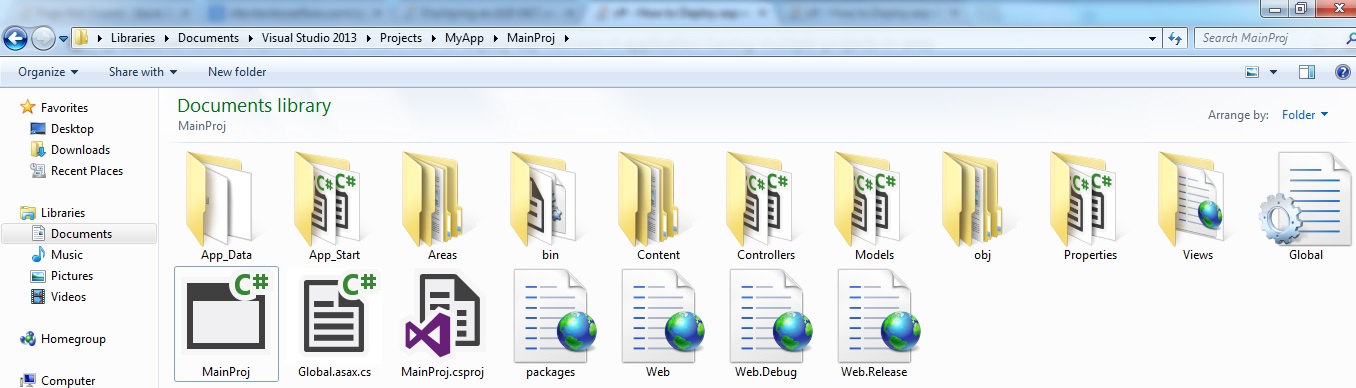Click the Forward navigation arrow button
Viewport: 1356px width, 388px height.
43,39
